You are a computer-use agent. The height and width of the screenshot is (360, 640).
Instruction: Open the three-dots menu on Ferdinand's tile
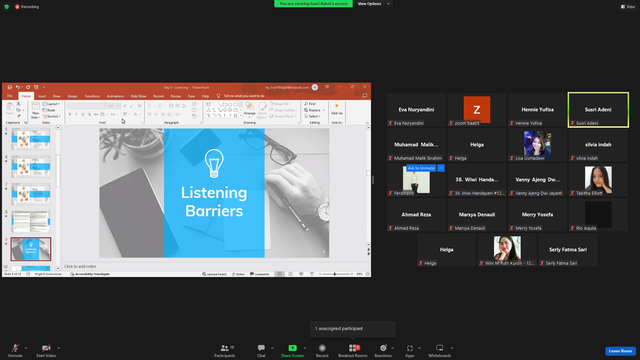pyautogui.click(x=441, y=168)
